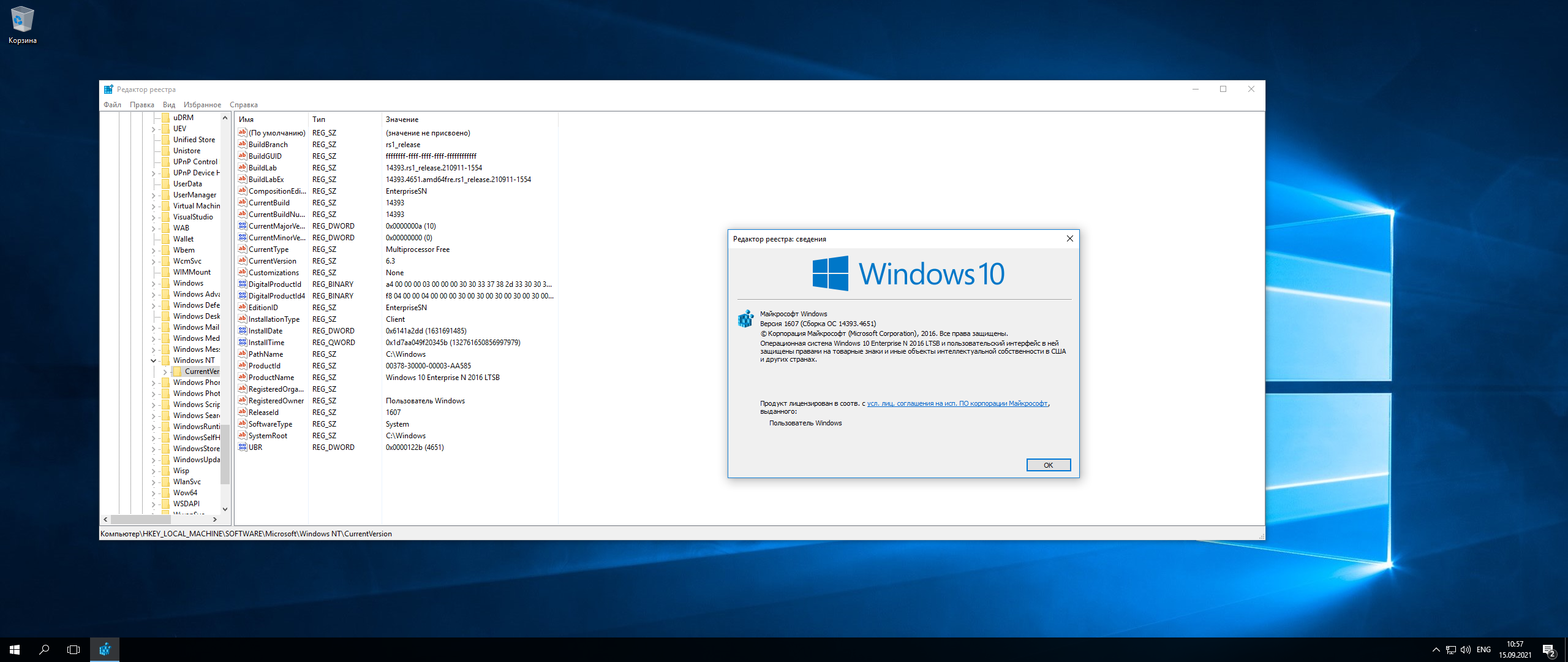Click the tree vertical scrollbar thumb
This screenshot has width=1568, height=662.
(x=225, y=454)
